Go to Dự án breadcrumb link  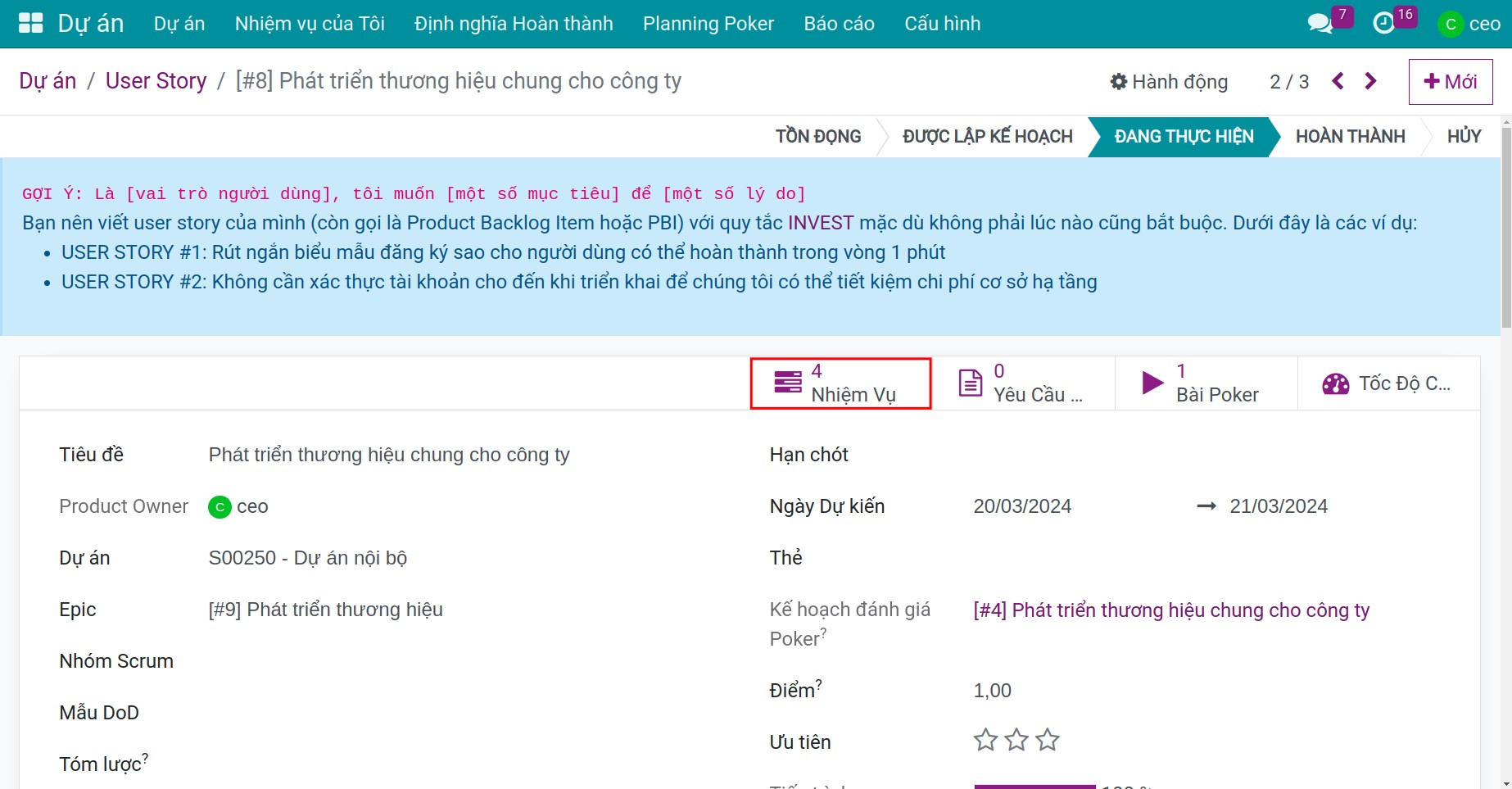coord(48,81)
